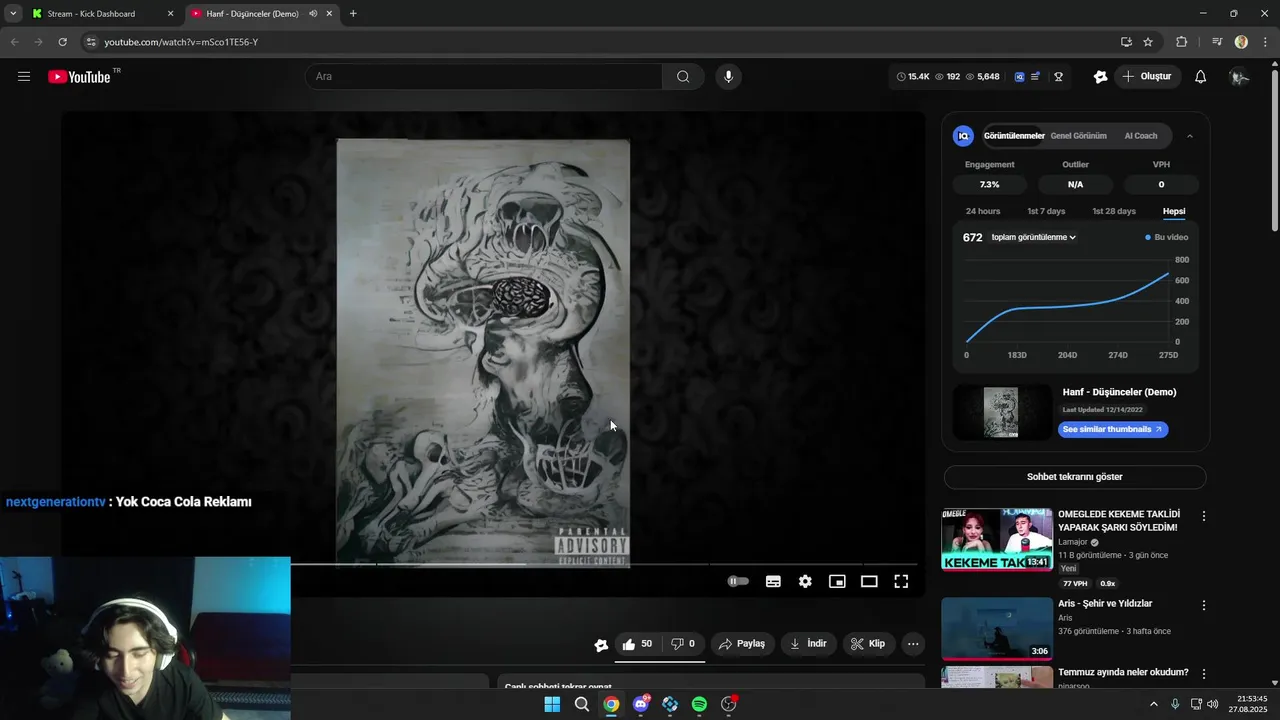Switch to the miniplayer
Image resolution: width=1280 pixels, height=720 pixels.
[837, 581]
